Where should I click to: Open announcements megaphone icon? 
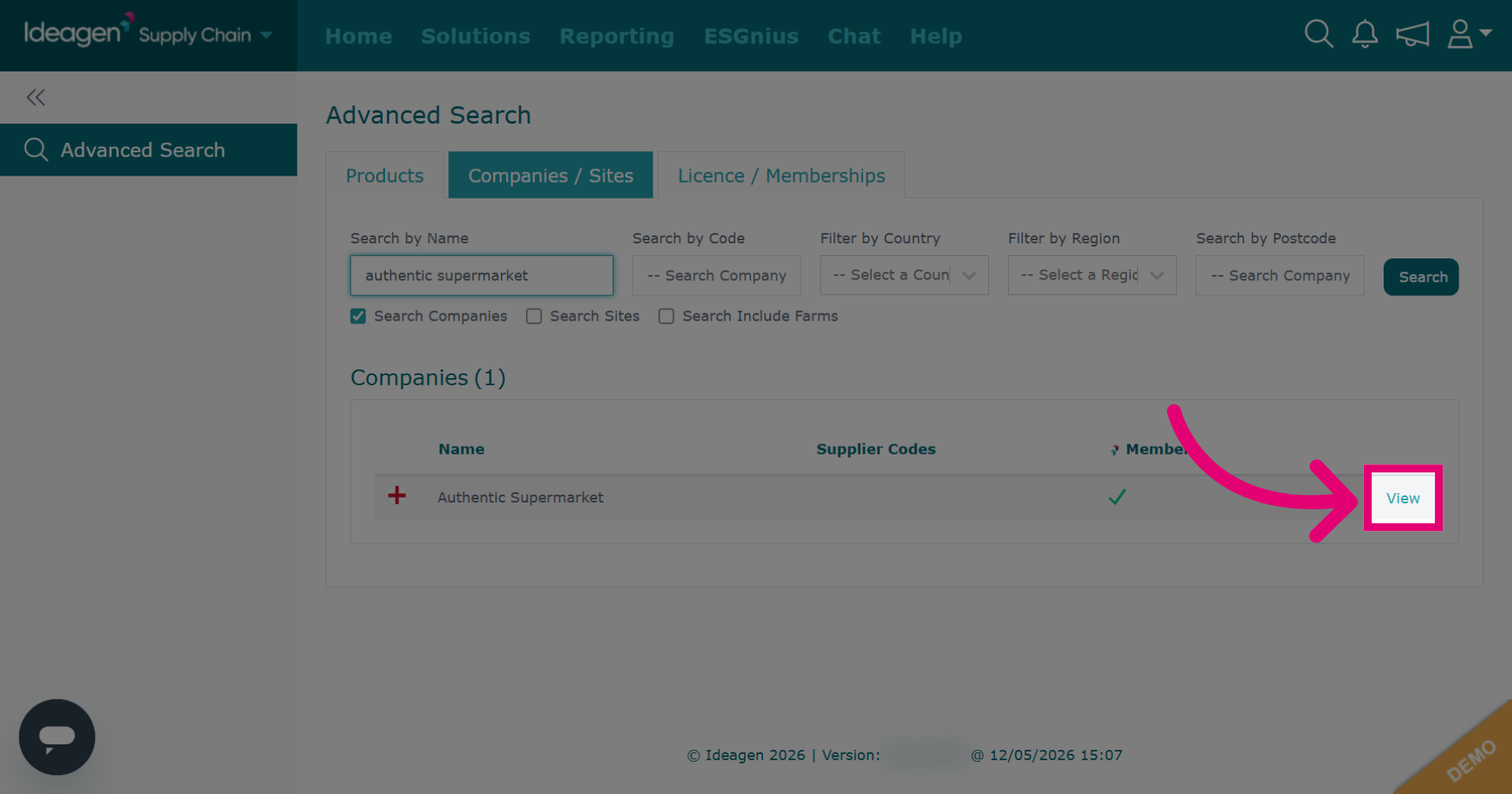[x=1413, y=35]
